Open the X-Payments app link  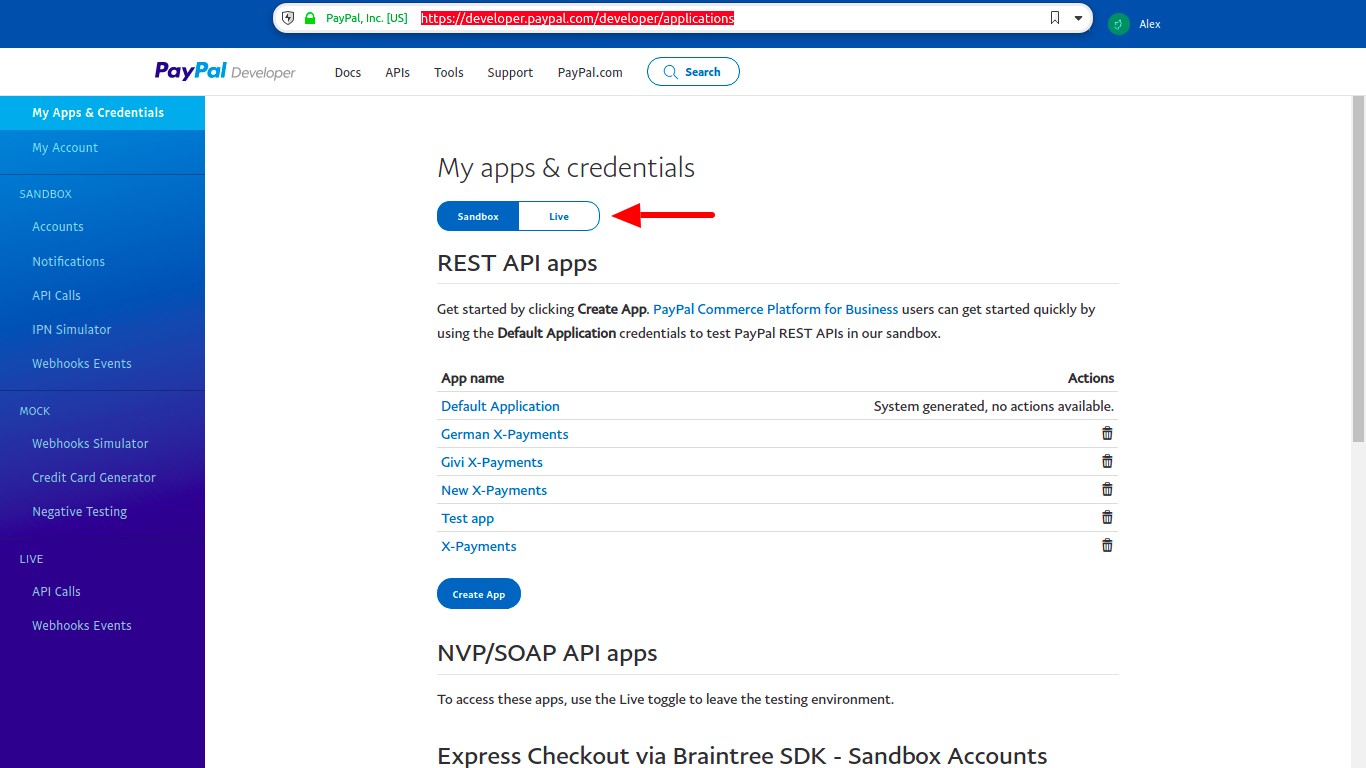pos(479,546)
